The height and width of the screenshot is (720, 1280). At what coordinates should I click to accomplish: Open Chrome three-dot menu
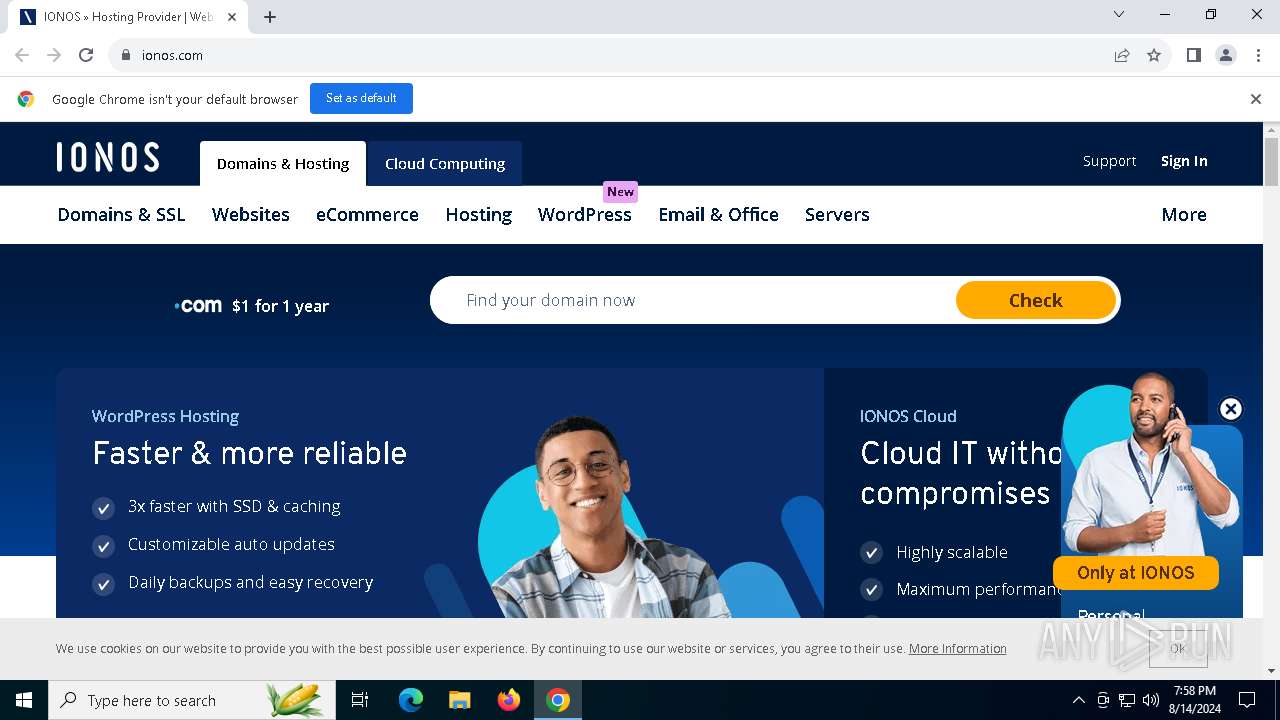tap(1257, 55)
